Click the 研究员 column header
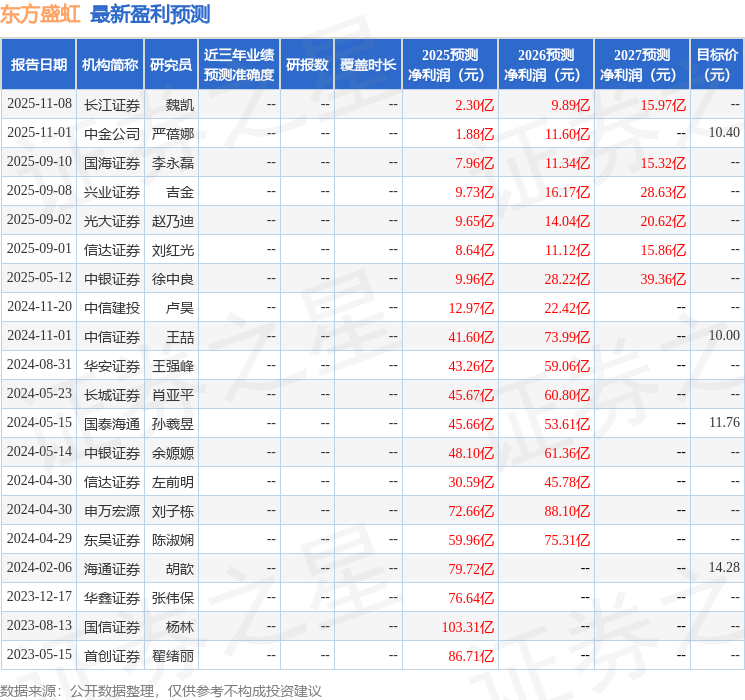The width and height of the screenshot is (745, 700). click(171, 64)
